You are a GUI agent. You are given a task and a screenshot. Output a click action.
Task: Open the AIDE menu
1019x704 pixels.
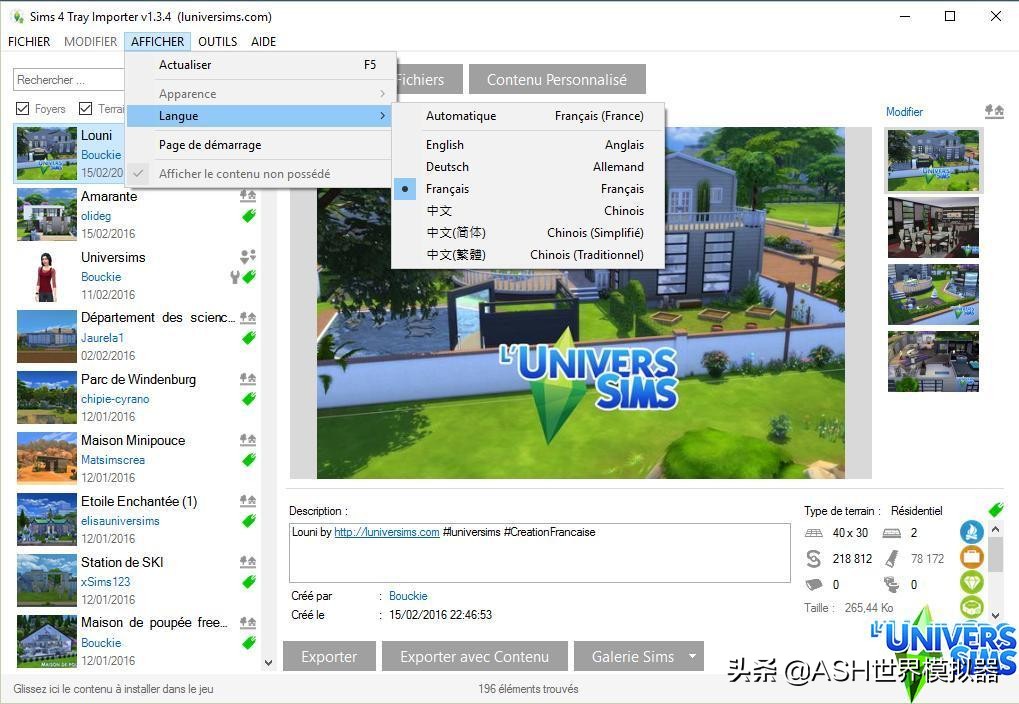coord(263,42)
